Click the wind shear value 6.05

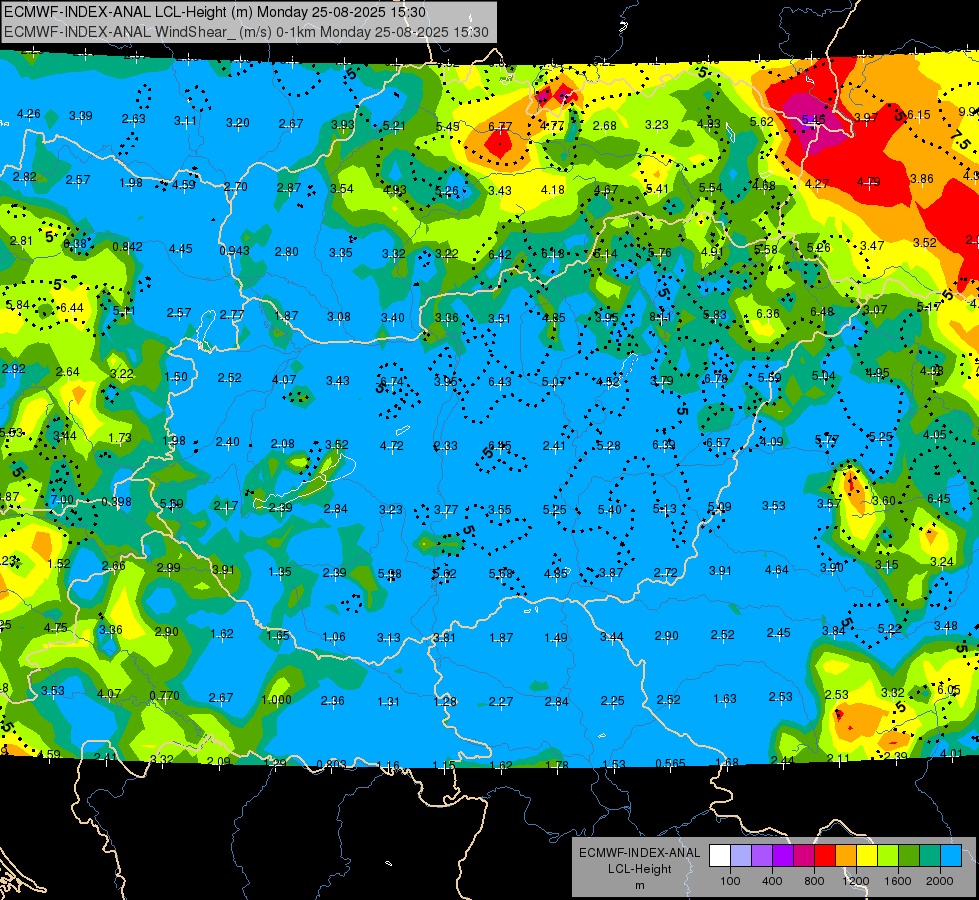(948, 689)
